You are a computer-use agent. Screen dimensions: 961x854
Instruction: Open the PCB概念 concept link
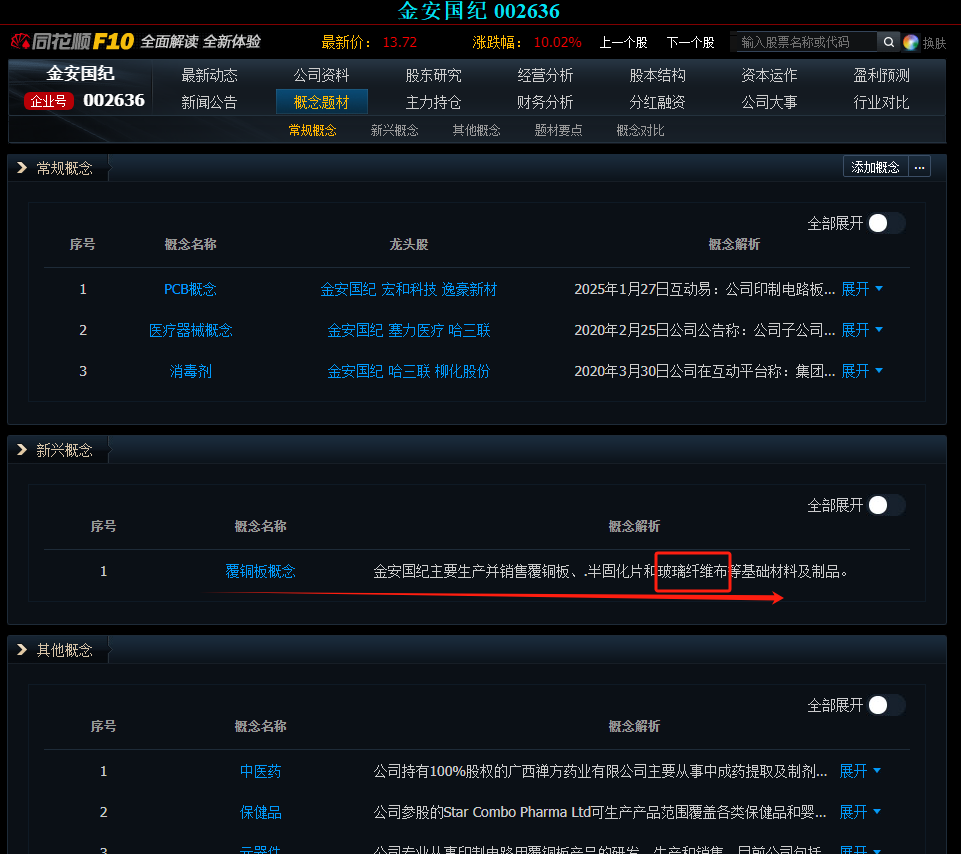190,289
